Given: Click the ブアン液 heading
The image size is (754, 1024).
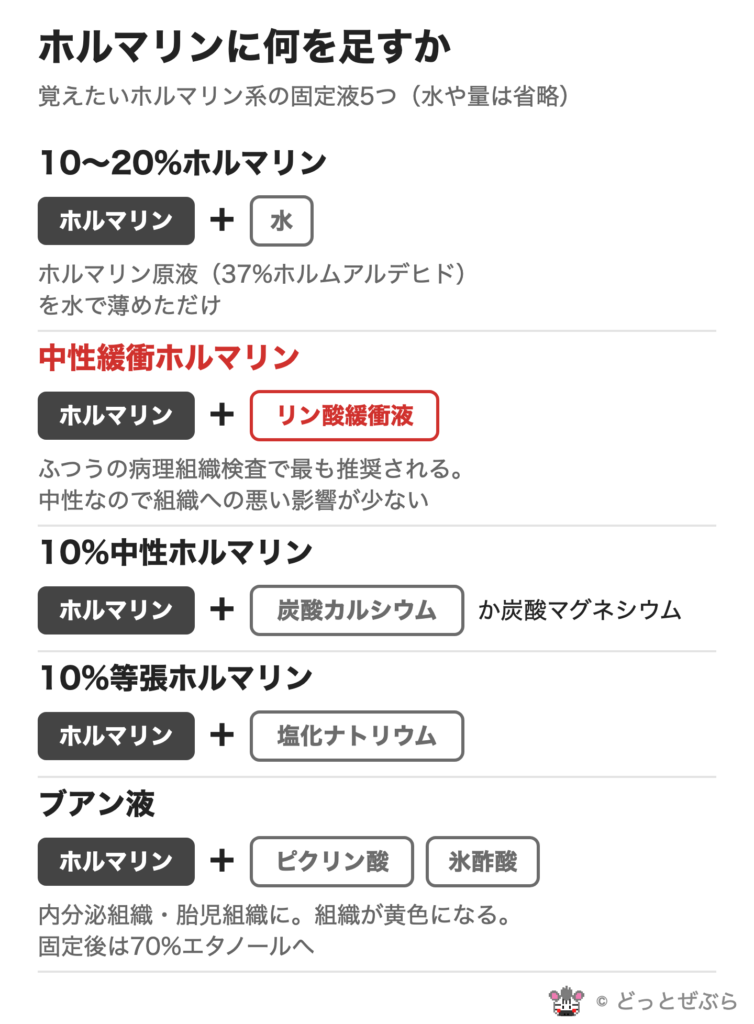Looking at the screenshot, I should pyautogui.click(x=97, y=803).
